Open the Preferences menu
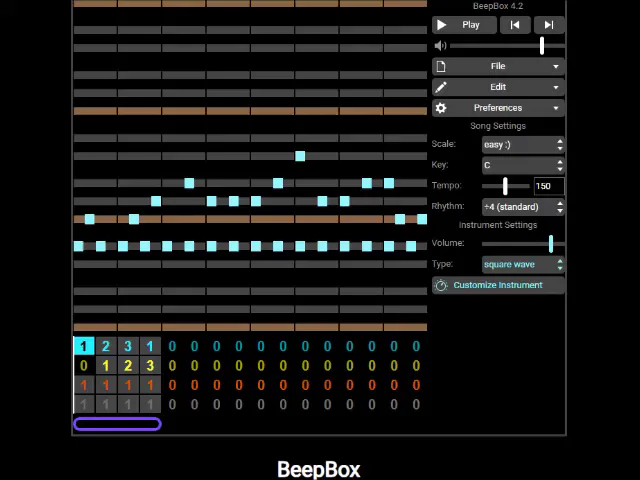Screen dimensions: 640x480 [x=498, y=108]
